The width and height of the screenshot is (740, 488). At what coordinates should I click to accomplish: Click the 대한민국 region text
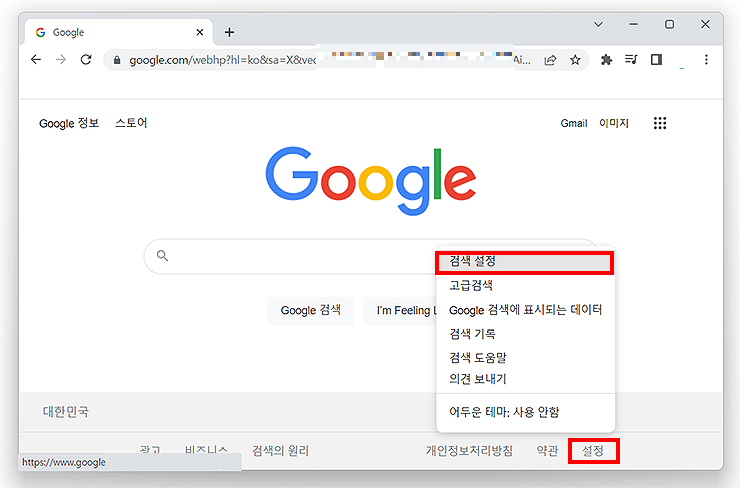tap(66, 412)
